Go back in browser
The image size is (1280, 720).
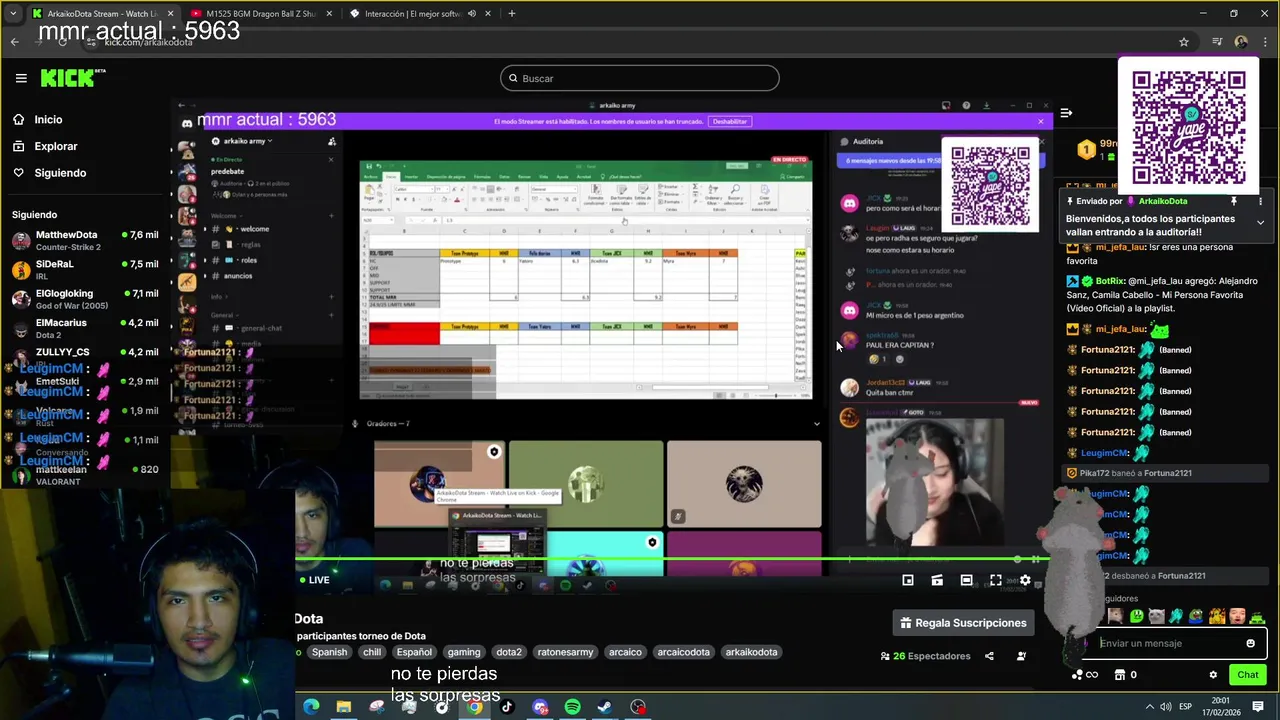(14, 42)
